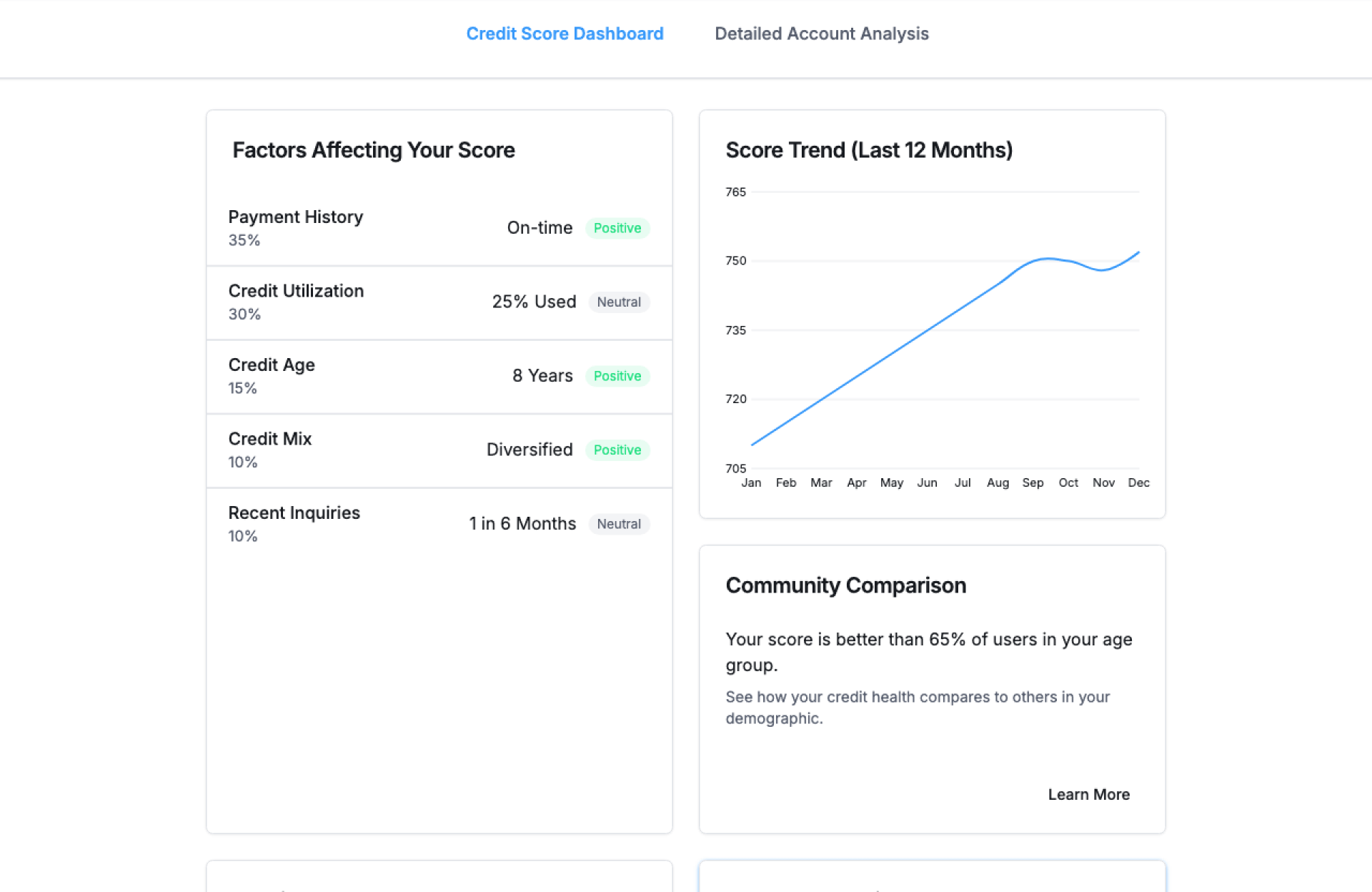Click the Community Comparison heading

tap(845, 585)
